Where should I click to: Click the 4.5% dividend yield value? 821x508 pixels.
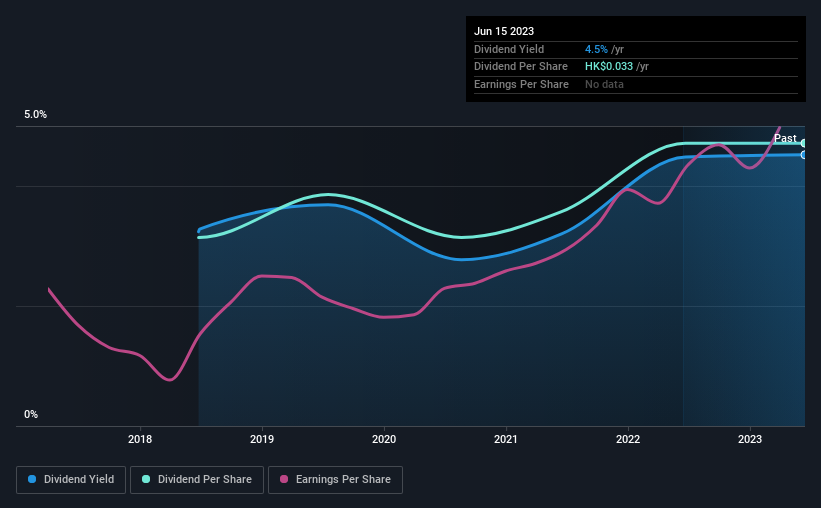click(x=596, y=49)
